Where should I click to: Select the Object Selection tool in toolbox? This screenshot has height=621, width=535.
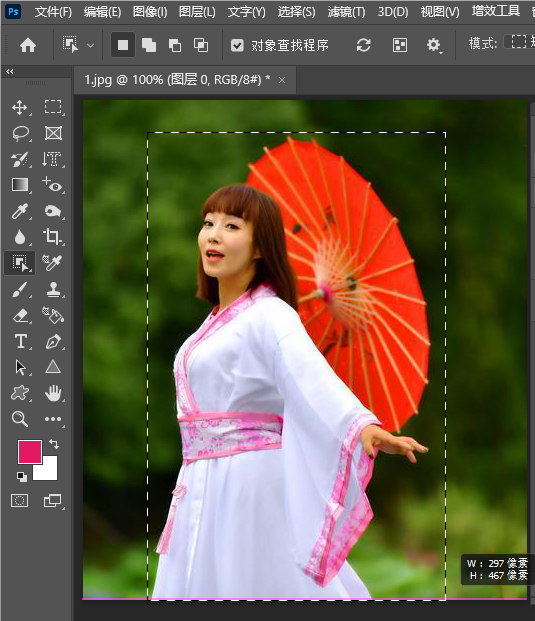(20, 263)
